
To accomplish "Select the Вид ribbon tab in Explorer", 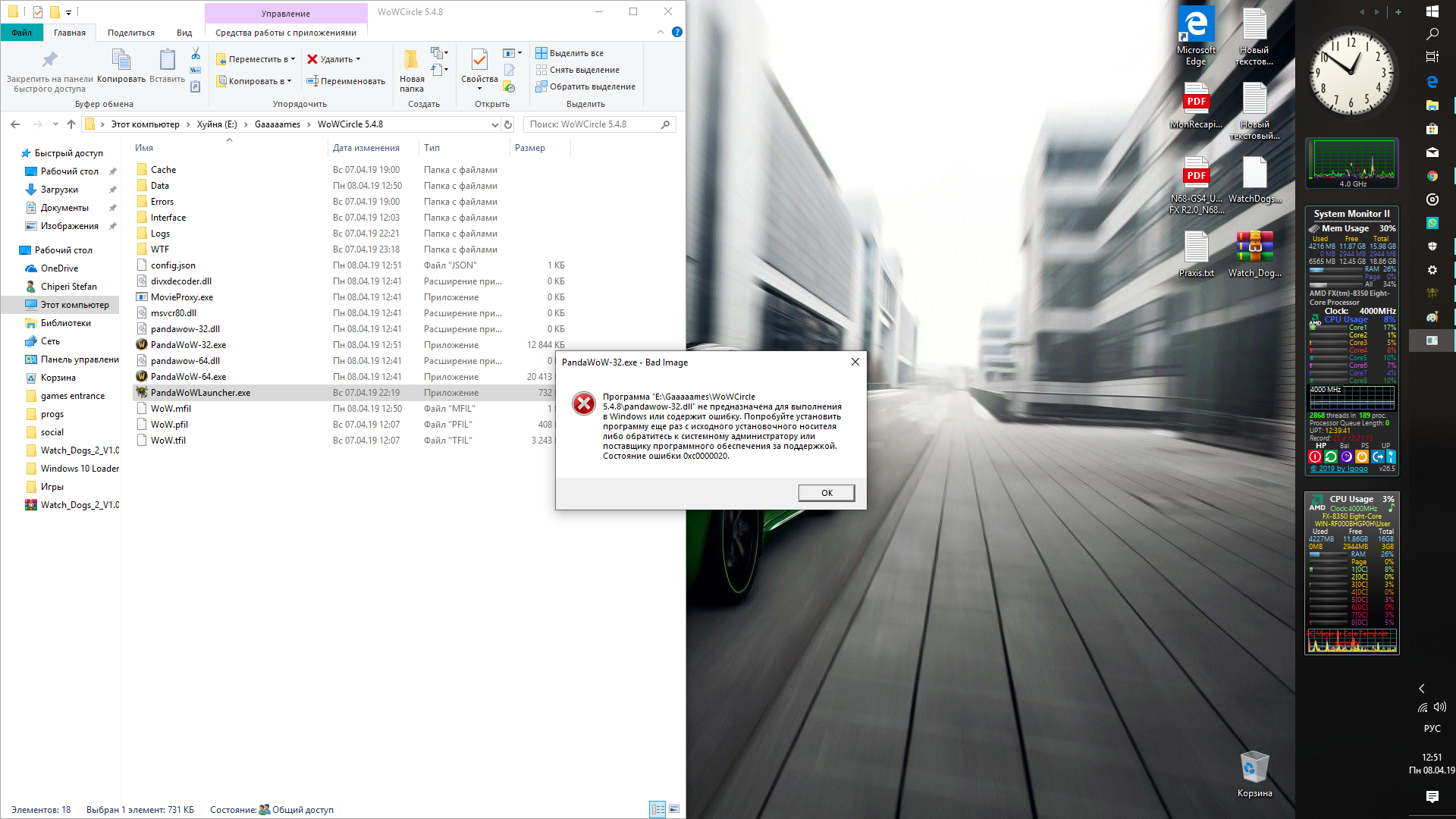I will coord(184,33).
